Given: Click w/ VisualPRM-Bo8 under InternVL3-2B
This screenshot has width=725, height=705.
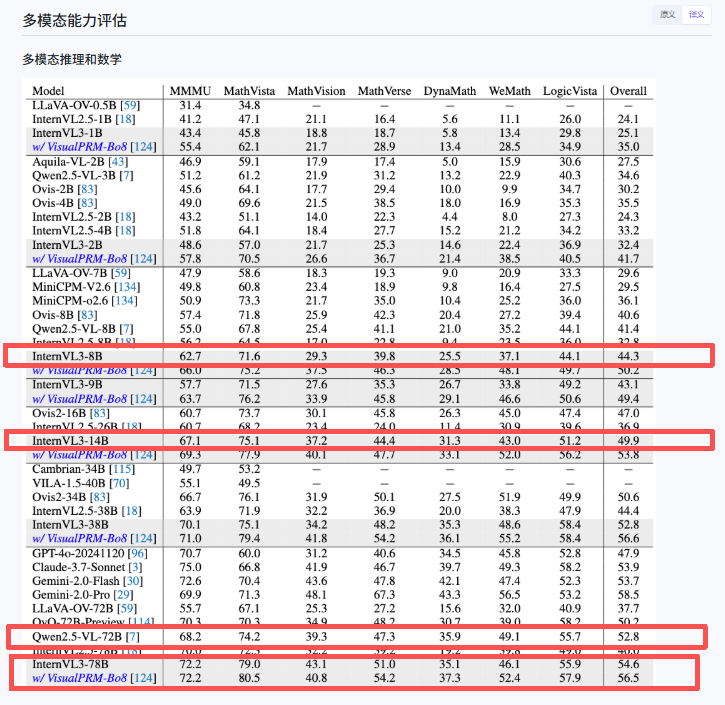Looking at the screenshot, I should pyautogui.click(x=80, y=259).
